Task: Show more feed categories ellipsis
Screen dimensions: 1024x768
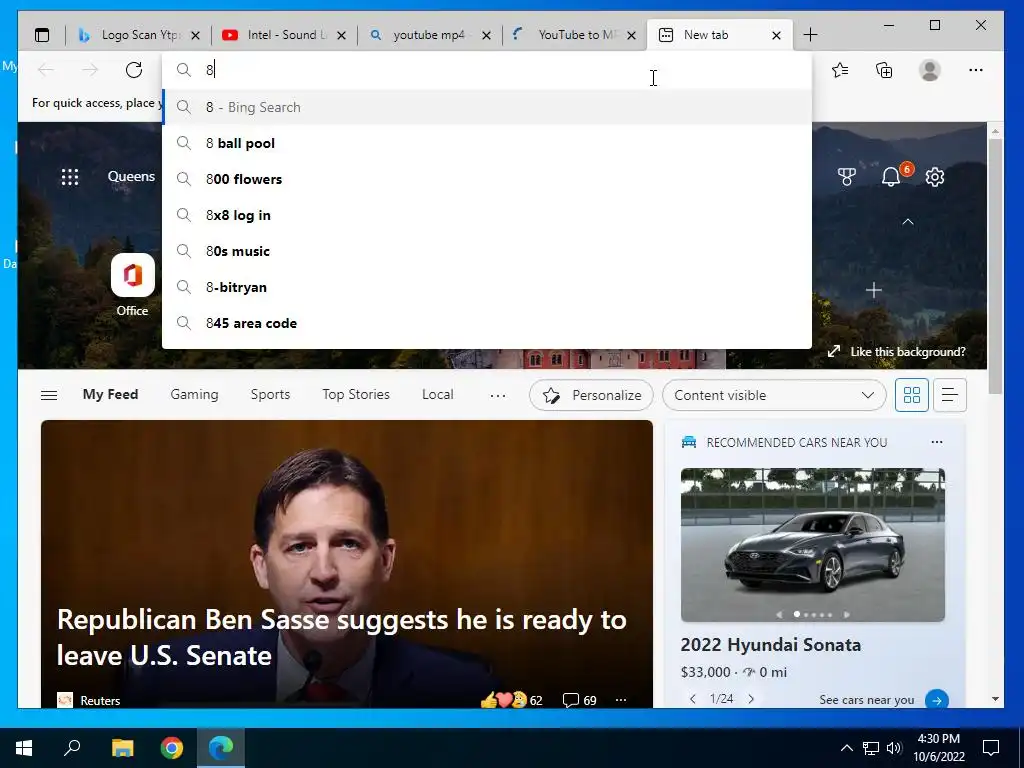Action: click(x=498, y=395)
